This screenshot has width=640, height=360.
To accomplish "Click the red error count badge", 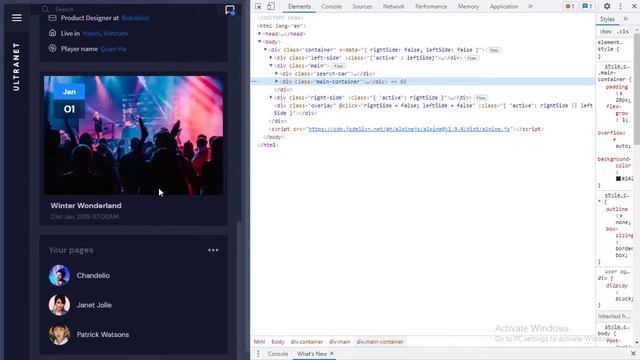I will click(x=570, y=6).
